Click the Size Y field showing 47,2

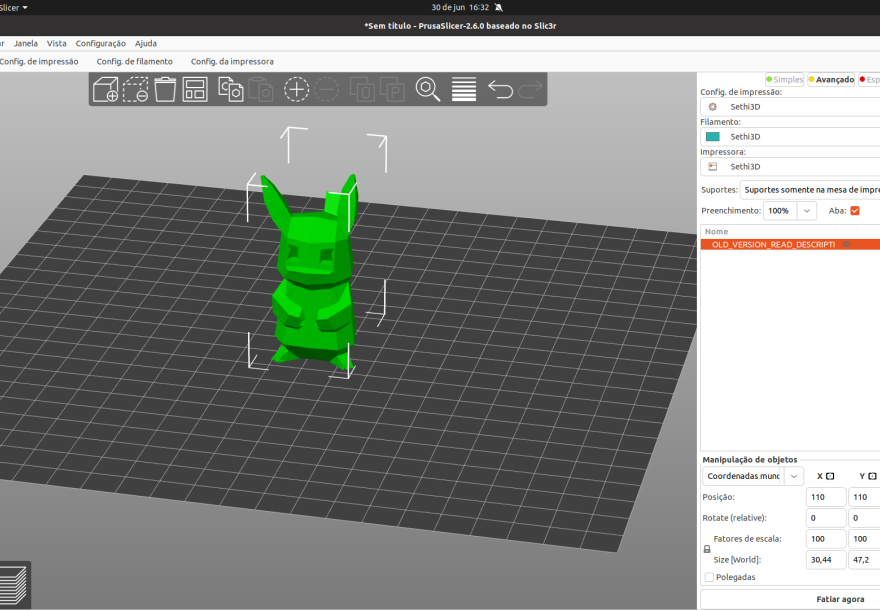(864, 559)
